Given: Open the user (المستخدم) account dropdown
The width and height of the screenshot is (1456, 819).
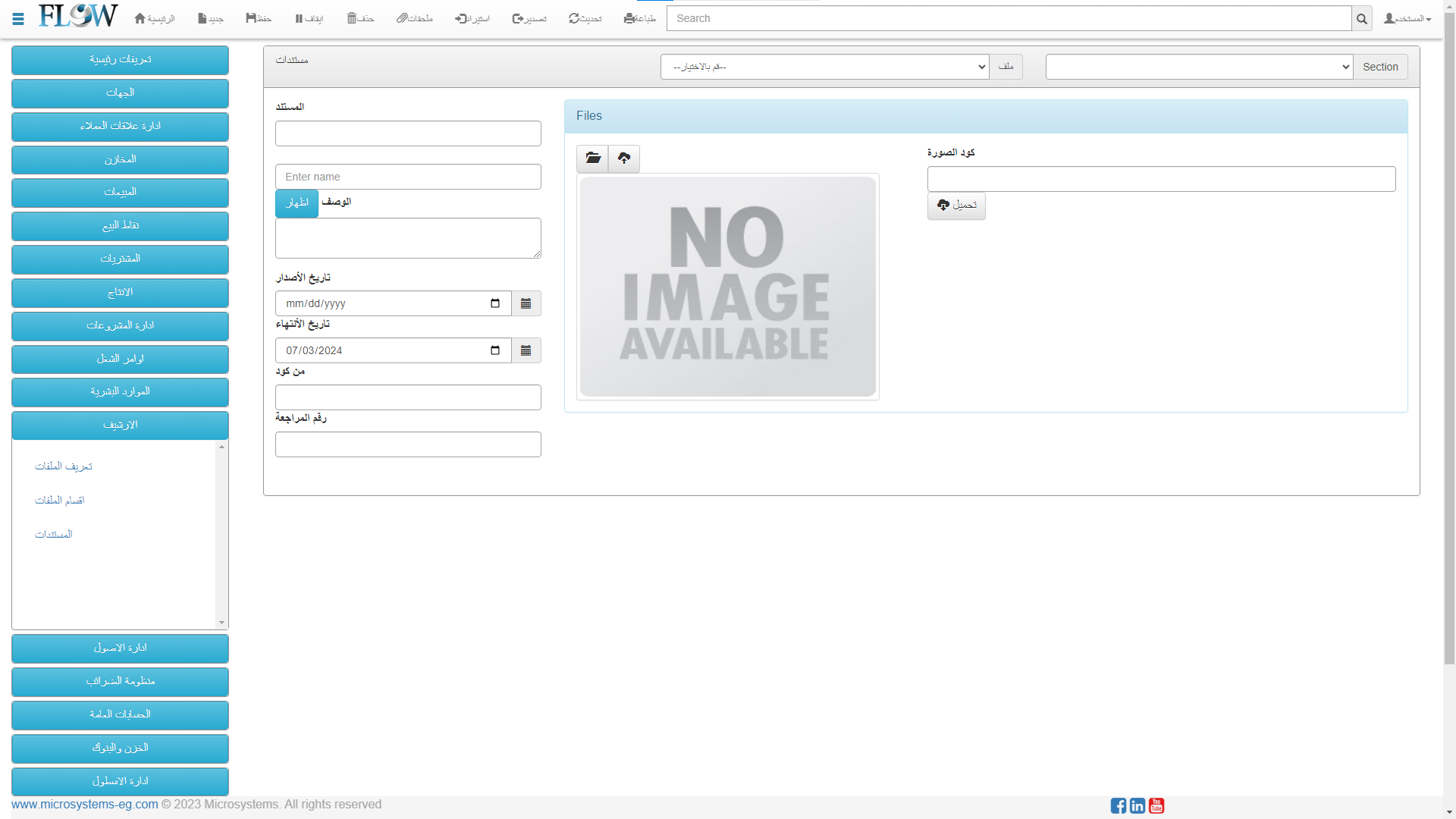Looking at the screenshot, I should click(x=1407, y=18).
